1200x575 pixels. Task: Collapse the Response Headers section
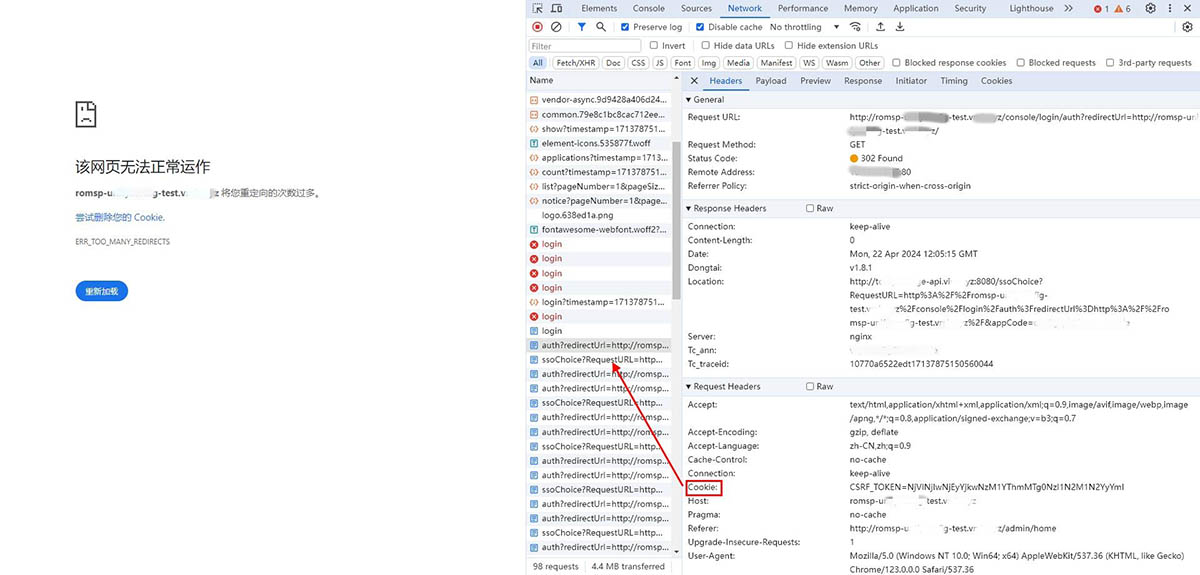(x=689, y=208)
